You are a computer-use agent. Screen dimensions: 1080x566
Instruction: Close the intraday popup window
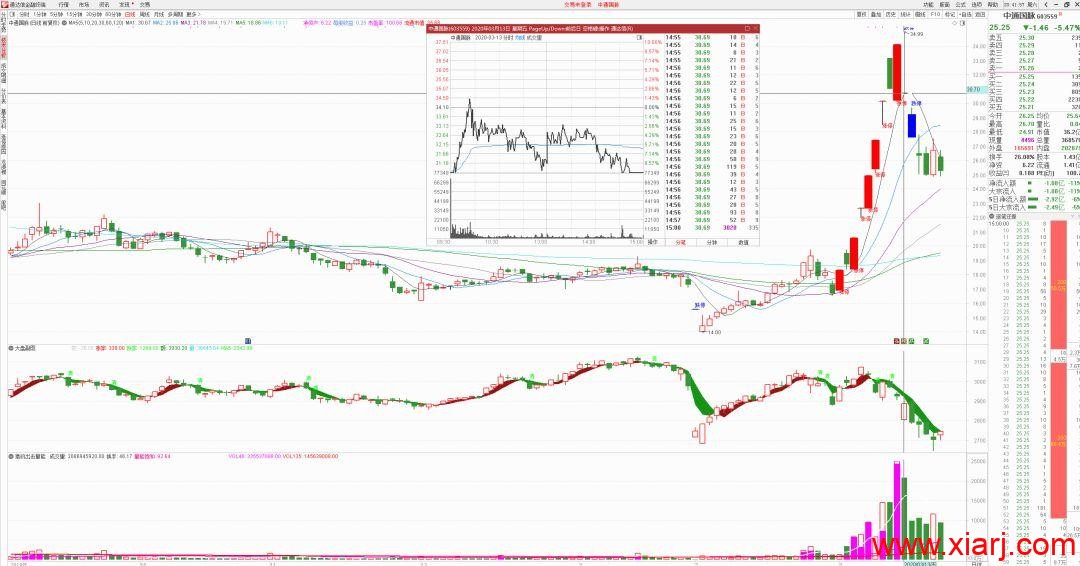[756, 29]
